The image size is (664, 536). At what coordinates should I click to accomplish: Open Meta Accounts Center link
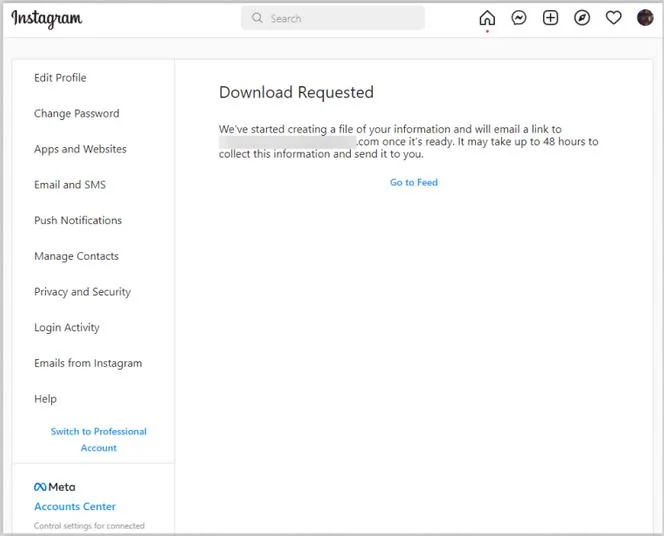(75, 506)
